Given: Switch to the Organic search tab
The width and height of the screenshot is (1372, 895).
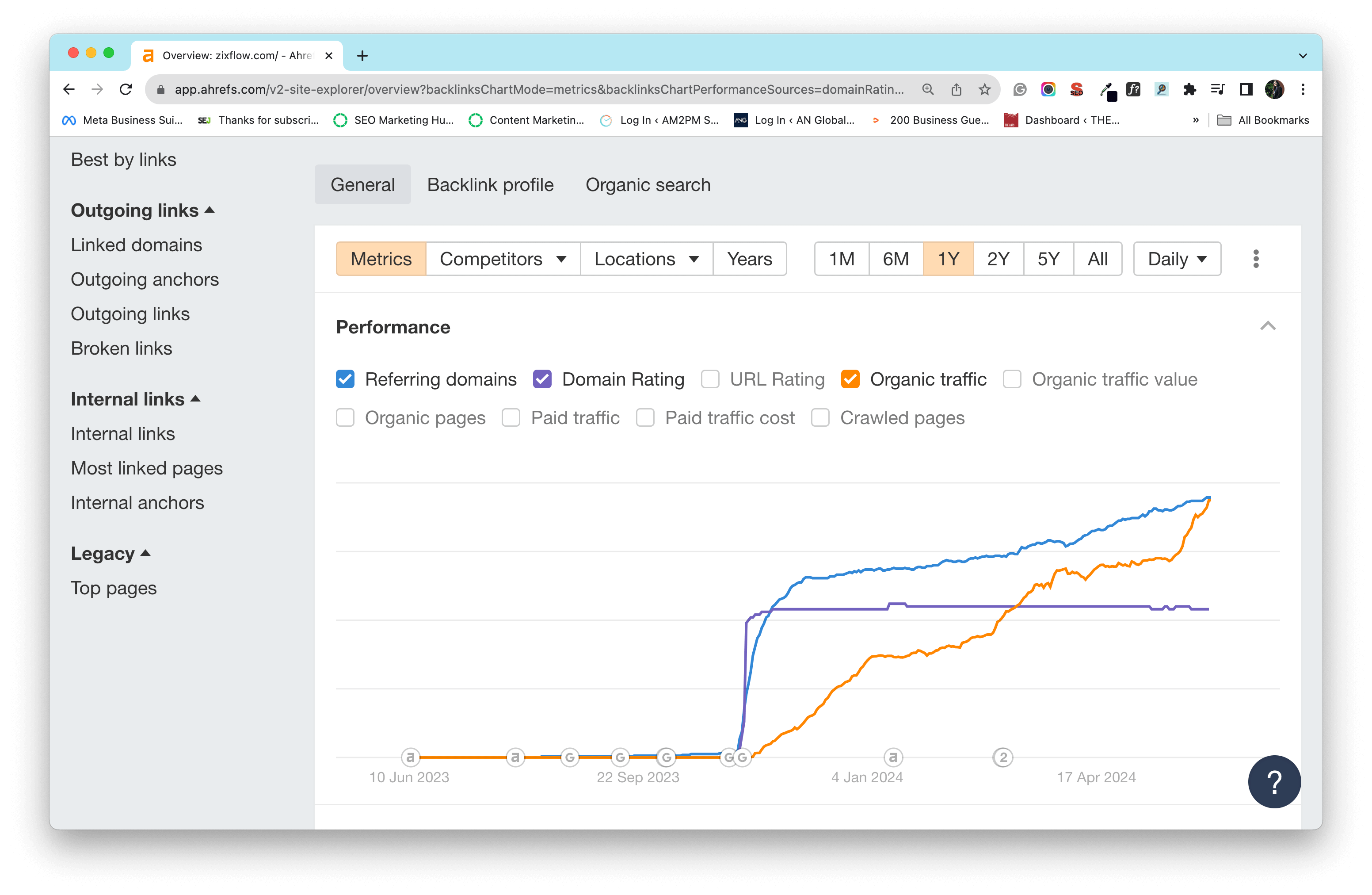Looking at the screenshot, I should pos(648,184).
